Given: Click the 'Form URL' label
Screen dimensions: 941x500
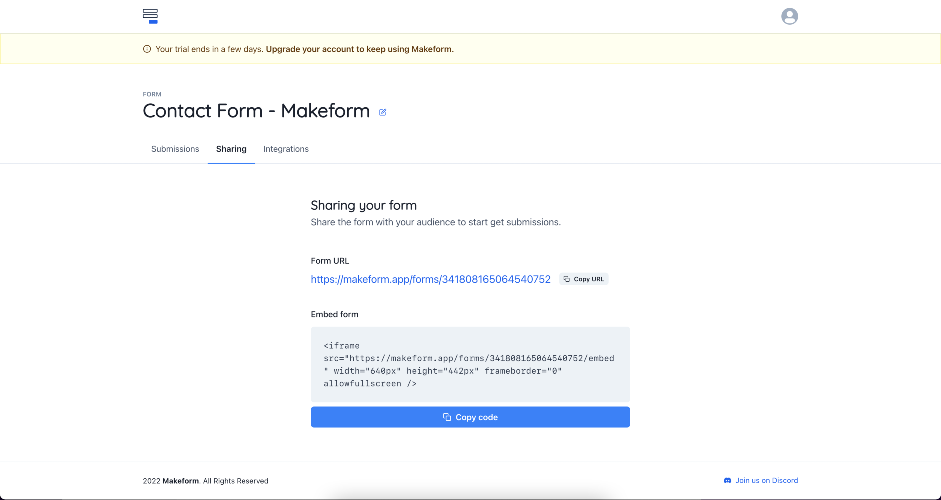Looking at the screenshot, I should tap(329, 261).
